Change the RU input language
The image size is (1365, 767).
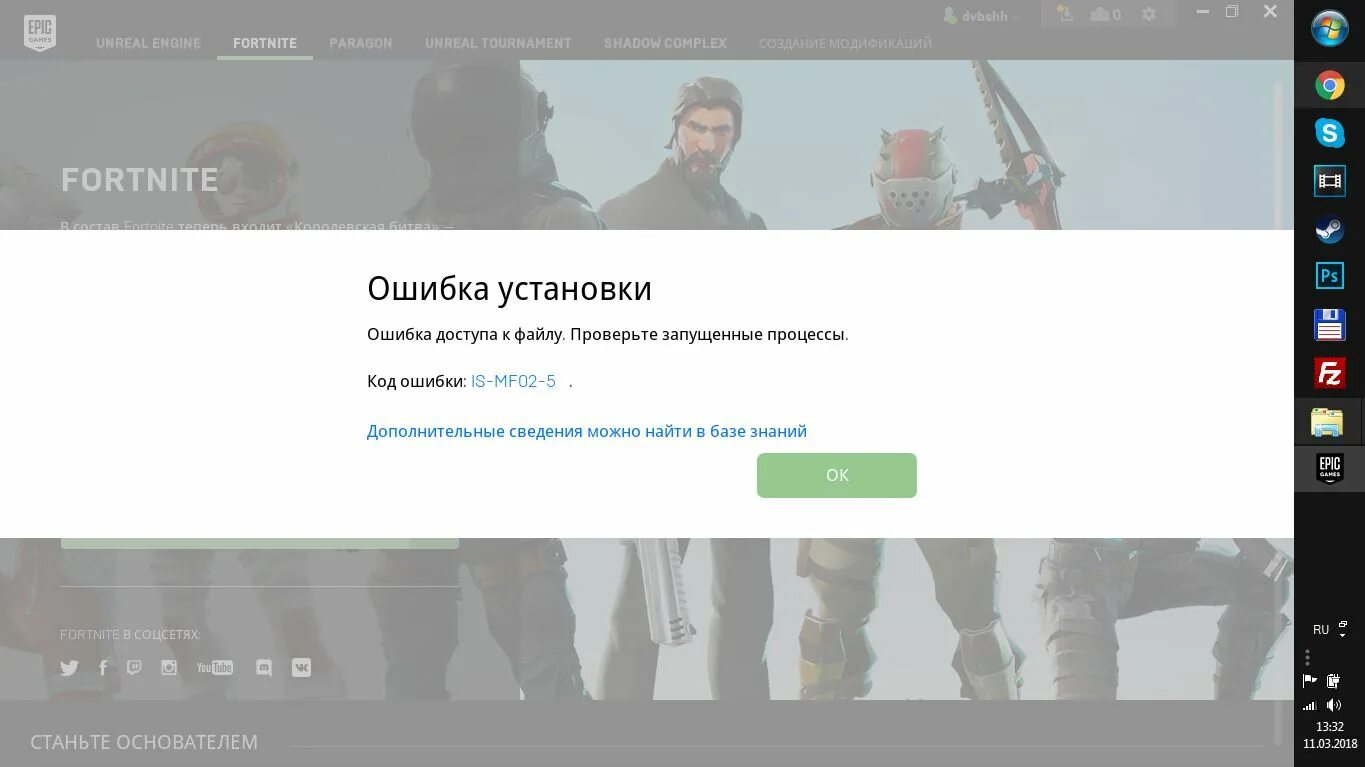coord(1321,630)
